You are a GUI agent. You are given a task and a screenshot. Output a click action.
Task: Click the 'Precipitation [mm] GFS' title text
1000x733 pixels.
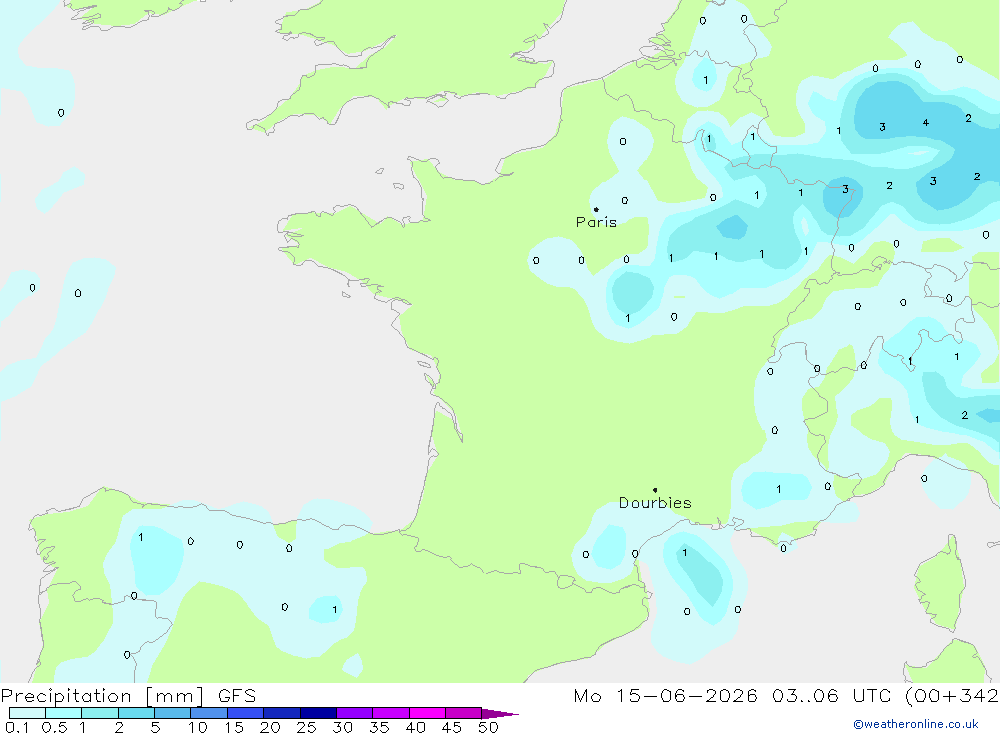(128, 695)
